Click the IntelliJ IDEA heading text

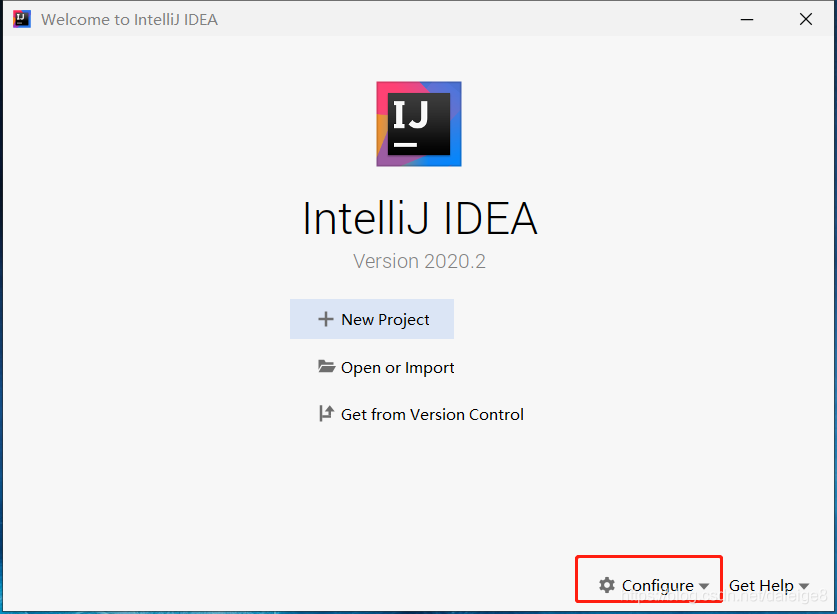pos(418,218)
